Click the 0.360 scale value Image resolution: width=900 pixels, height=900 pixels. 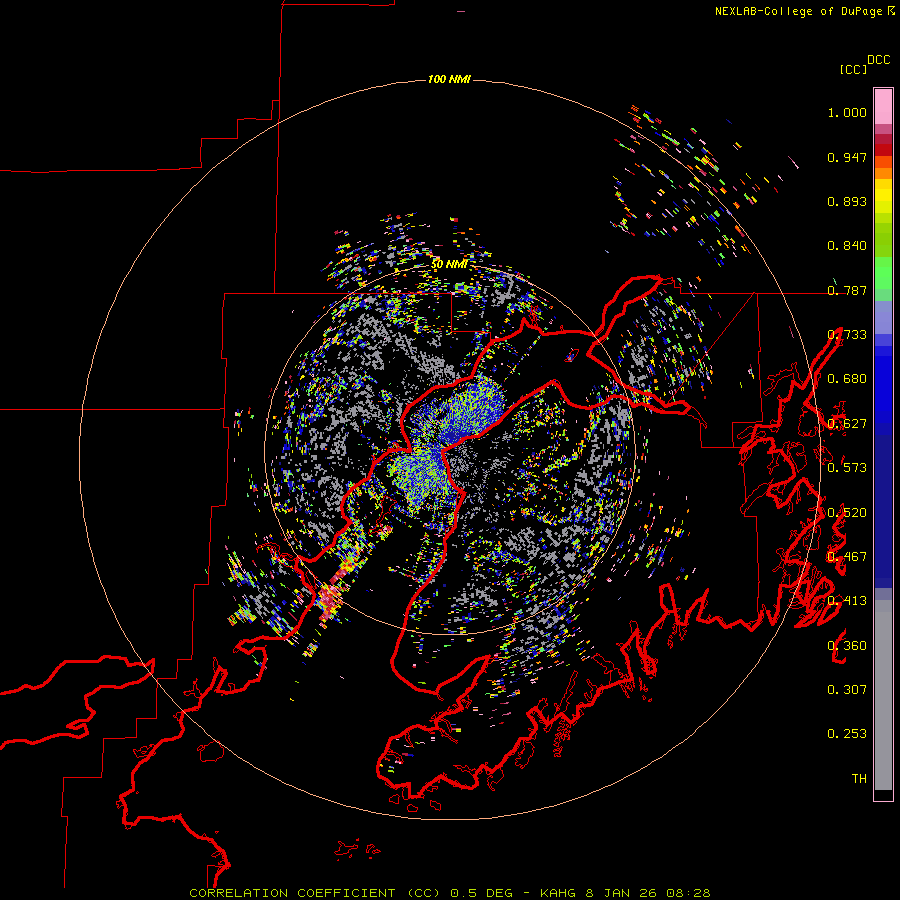pyautogui.click(x=847, y=646)
